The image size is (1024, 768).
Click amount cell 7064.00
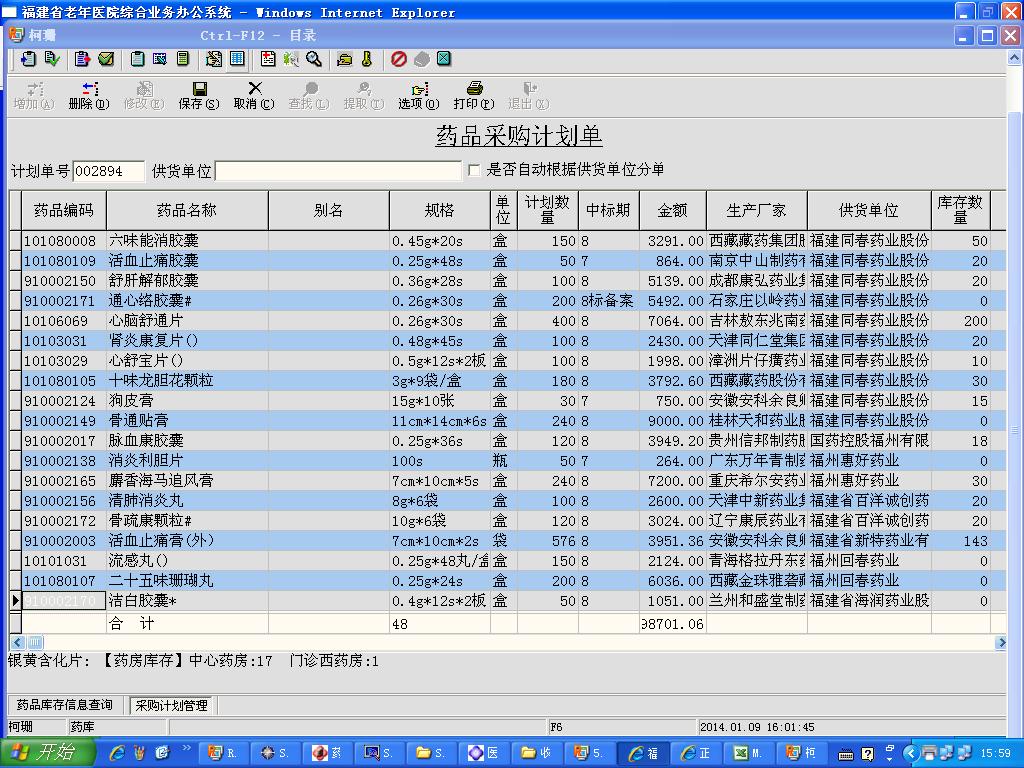point(673,321)
